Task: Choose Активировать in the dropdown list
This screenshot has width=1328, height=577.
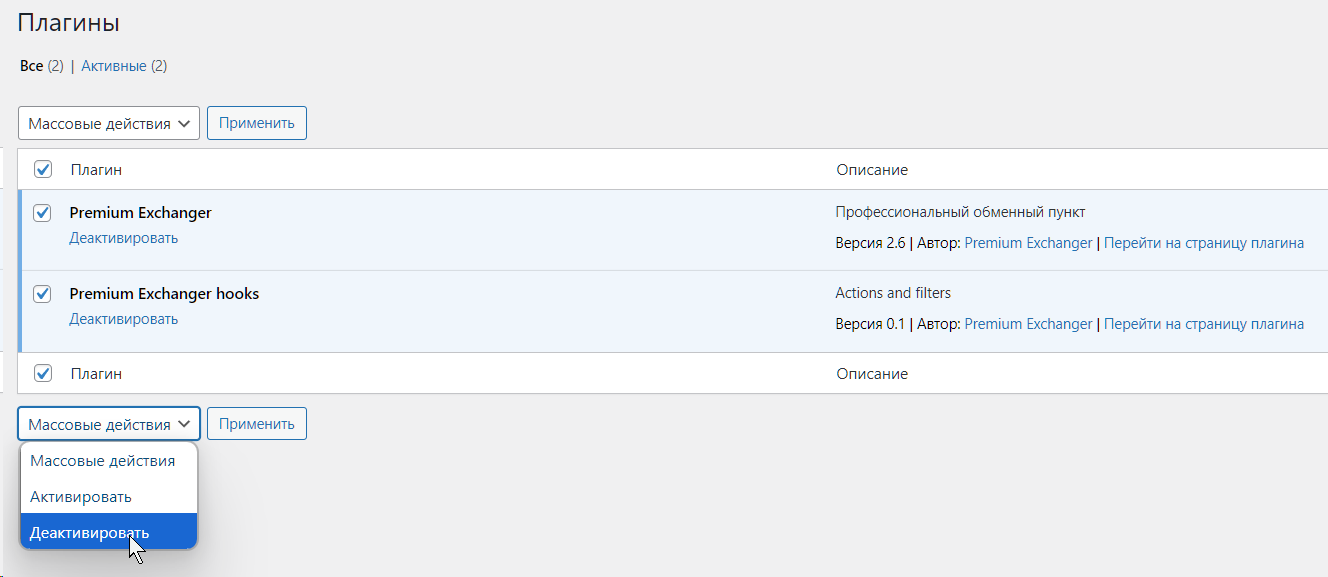Action: pyautogui.click(x=81, y=496)
